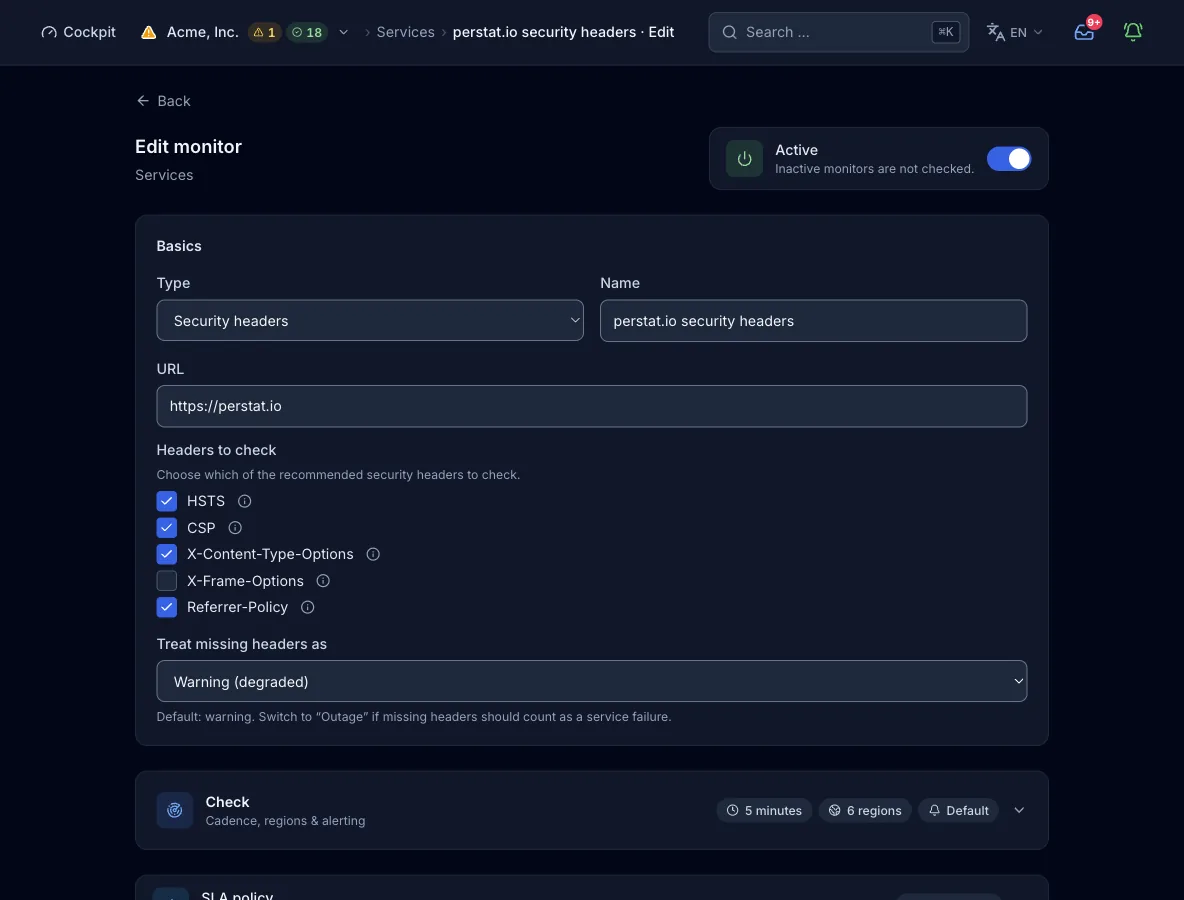Click the Cockpit gauge icon
Screen dimensions: 1184x900
coord(49,32)
